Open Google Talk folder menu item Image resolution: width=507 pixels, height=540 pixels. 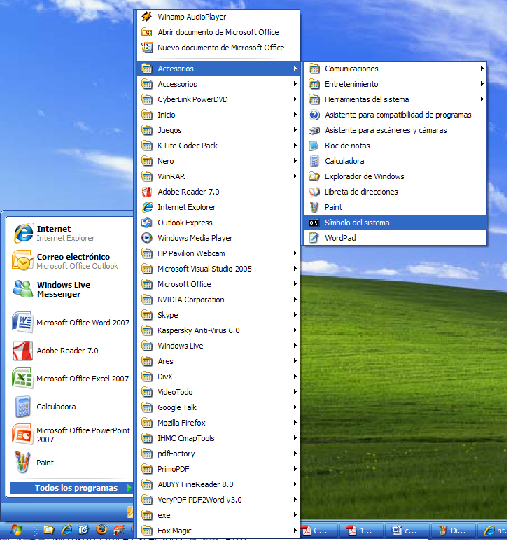pos(218,407)
